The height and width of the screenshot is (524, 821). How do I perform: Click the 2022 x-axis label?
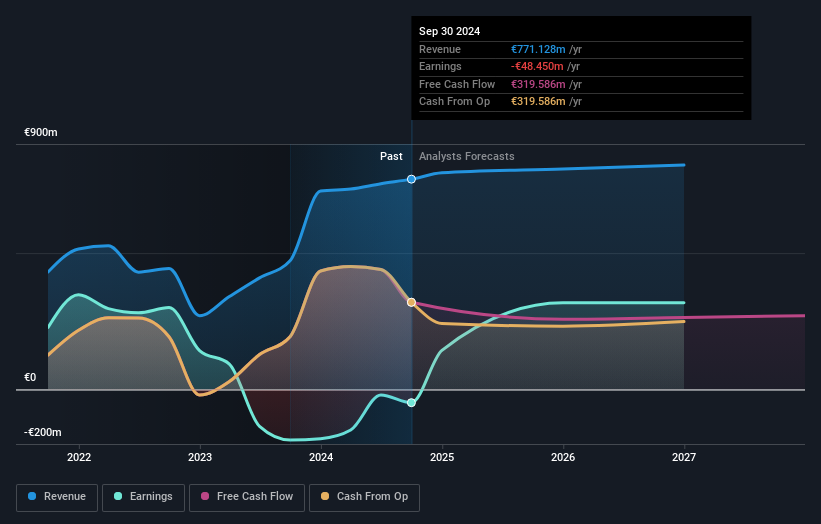[x=79, y=458]
